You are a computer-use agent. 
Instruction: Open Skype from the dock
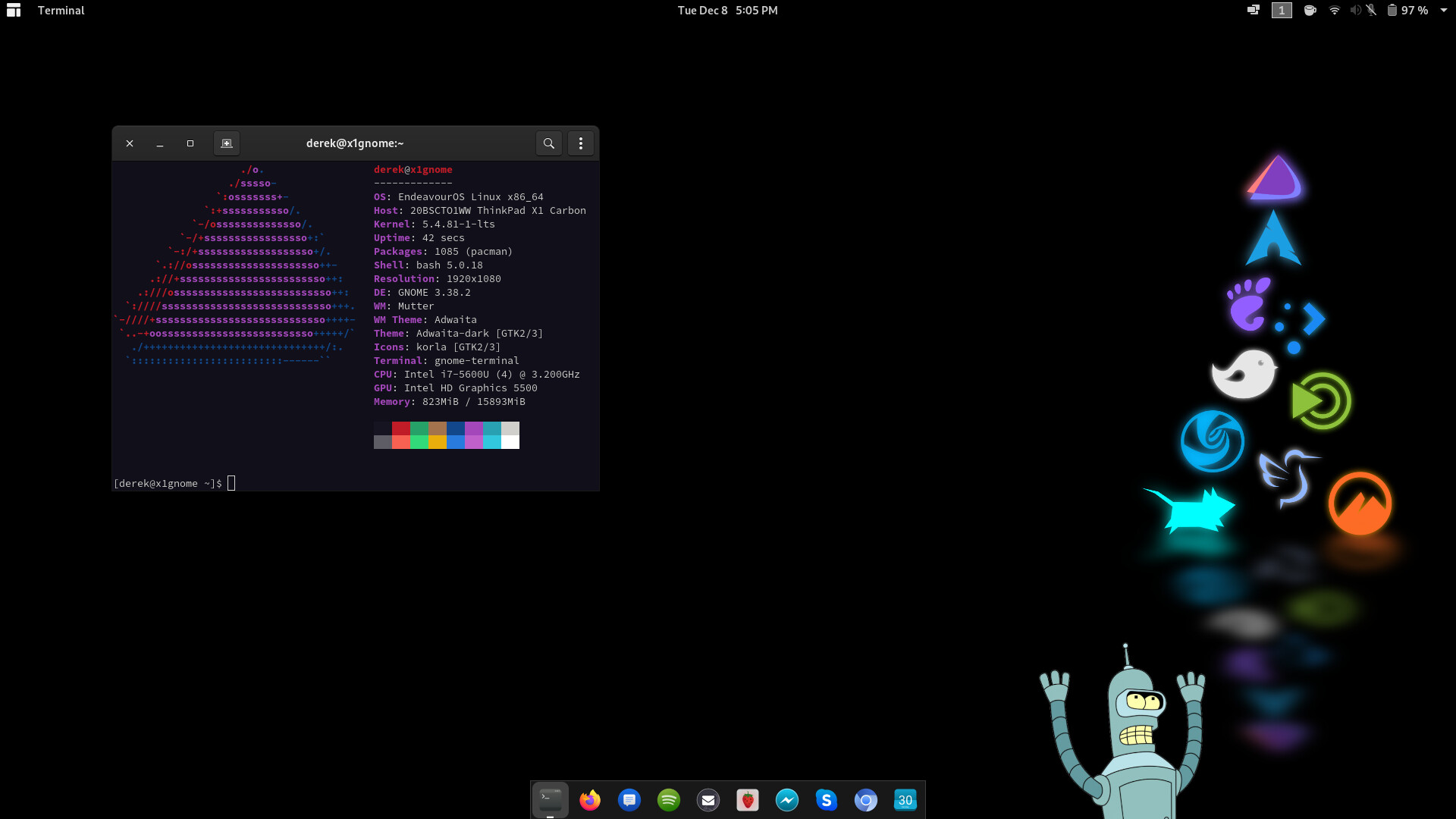(827, 800)
